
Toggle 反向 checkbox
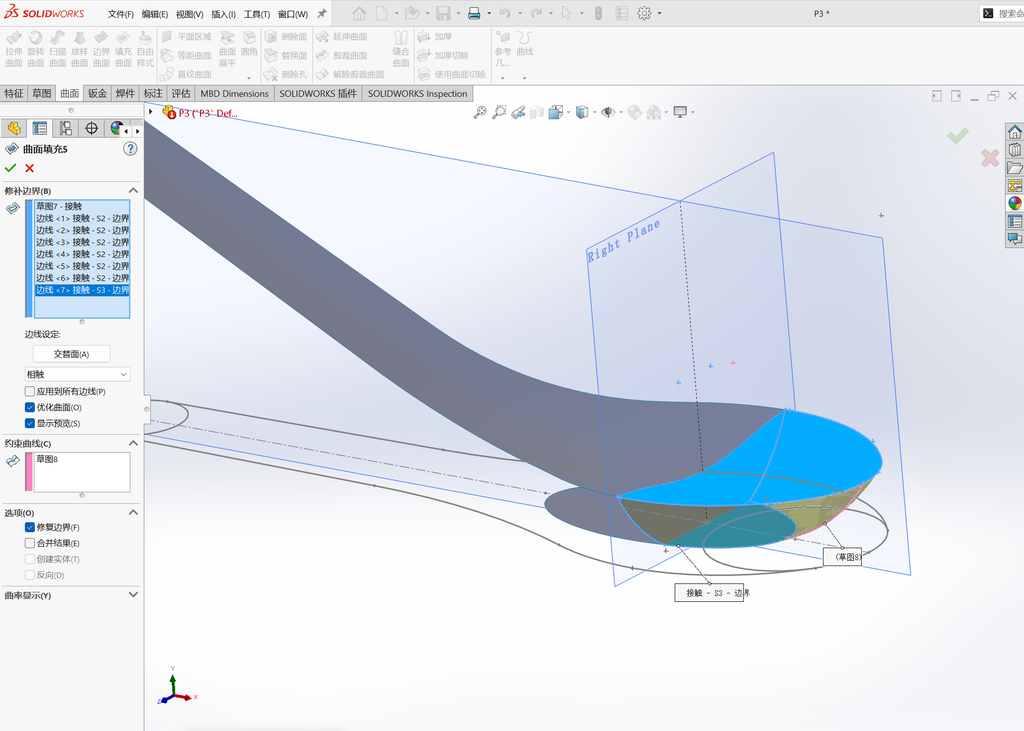point(29,575)
